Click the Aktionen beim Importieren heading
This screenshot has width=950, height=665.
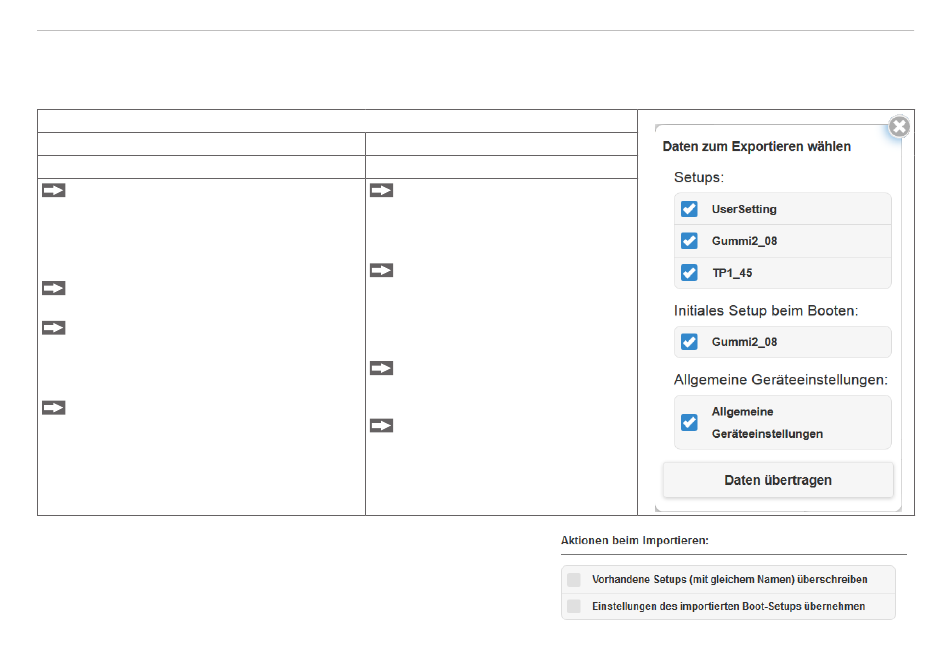[634, 540]
